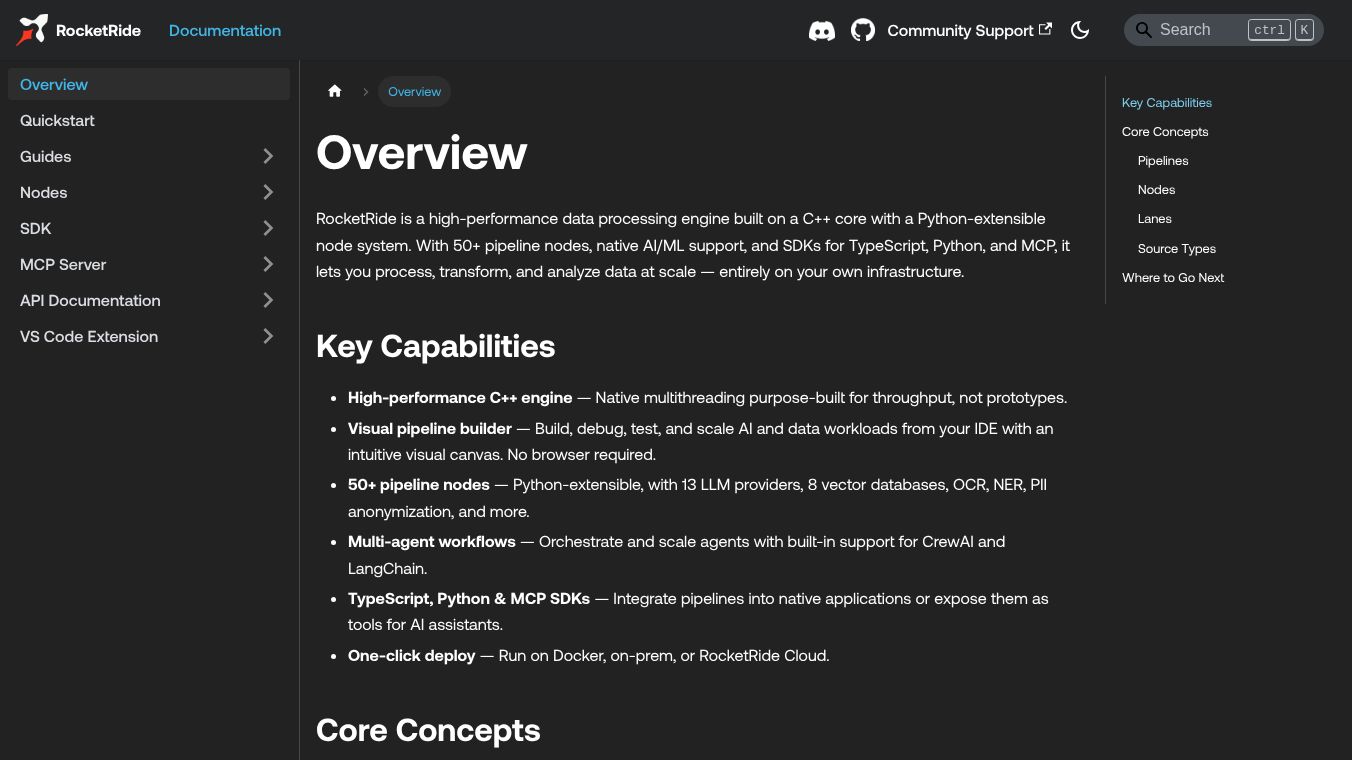Expand the Guides sidebar section
Image resolution: width=1352 pixels, height=760 pixels.
tap(268, 156)
